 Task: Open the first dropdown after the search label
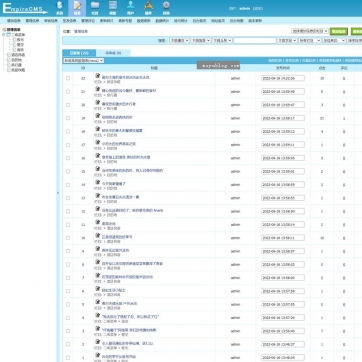(x=179, y=40)
